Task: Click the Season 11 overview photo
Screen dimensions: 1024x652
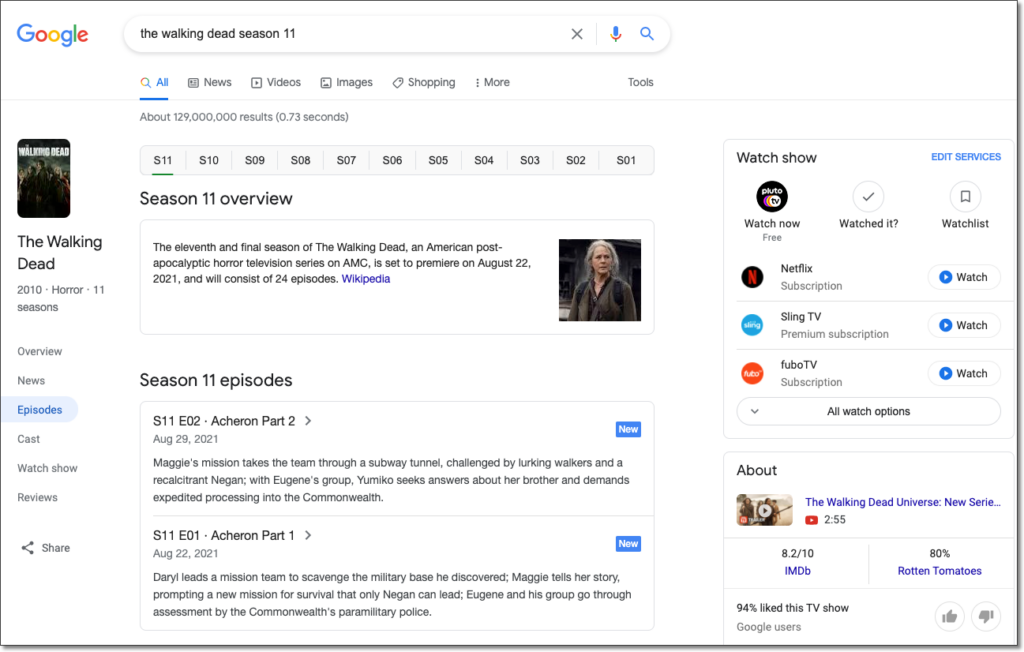Action: [600, 280]
